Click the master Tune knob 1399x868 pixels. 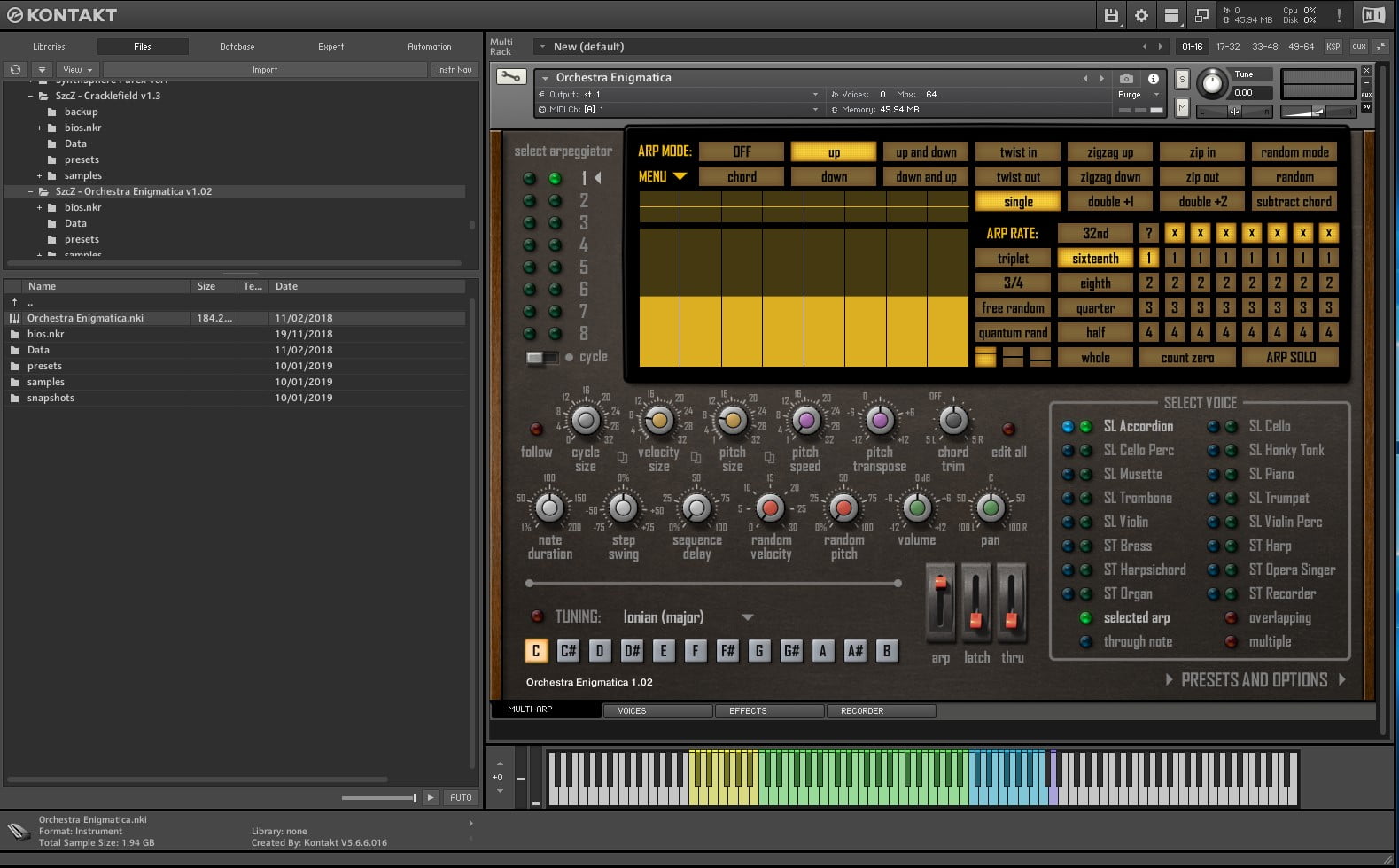pos(1212,85)
